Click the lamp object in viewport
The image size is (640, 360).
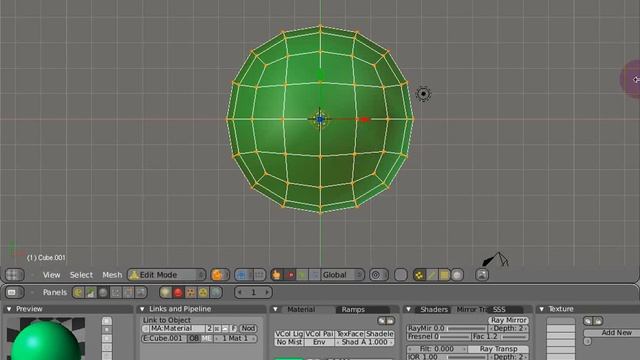423,94
